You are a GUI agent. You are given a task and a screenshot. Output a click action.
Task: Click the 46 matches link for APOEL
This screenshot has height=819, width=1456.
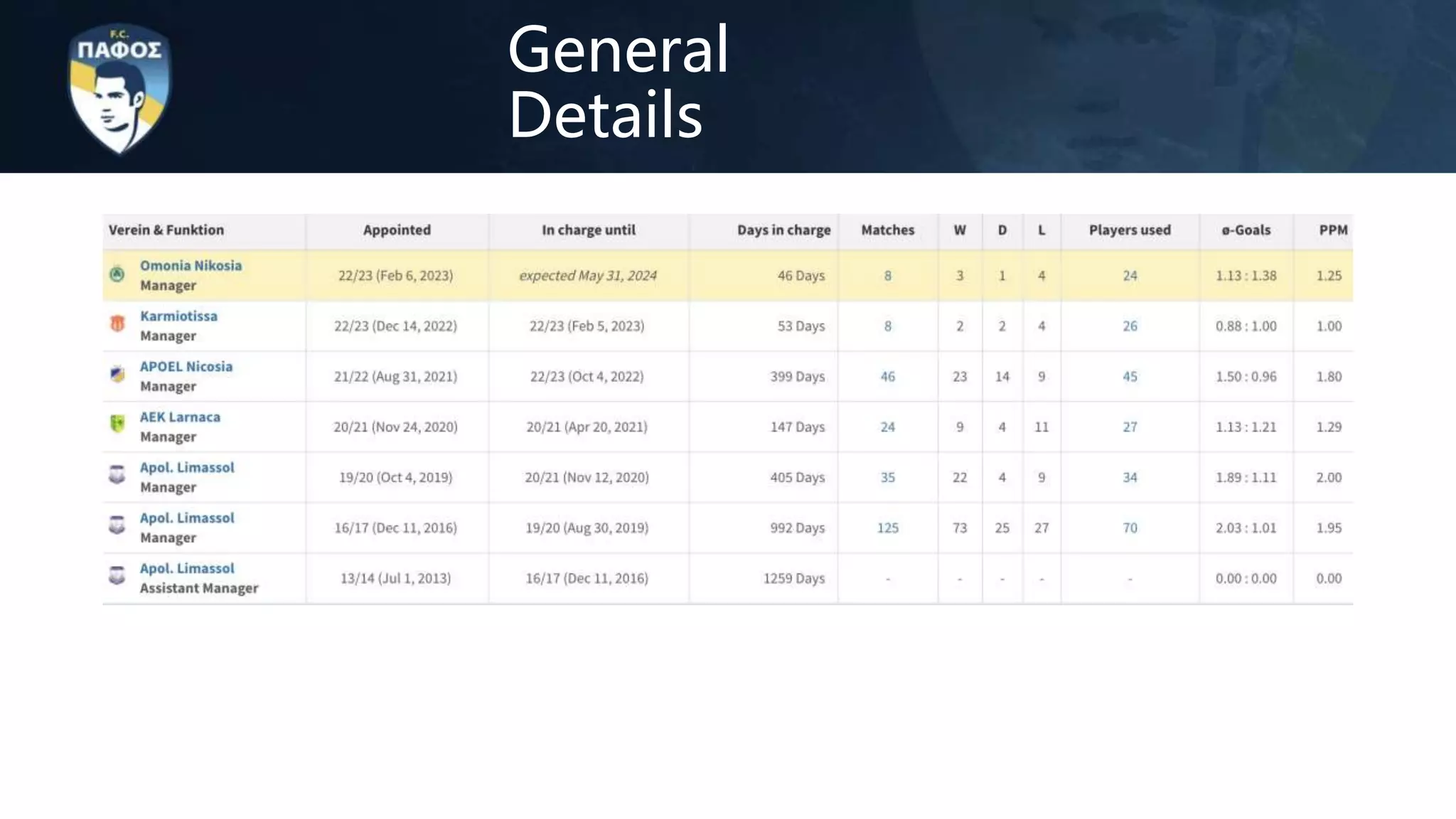click(x=887, y=376)
